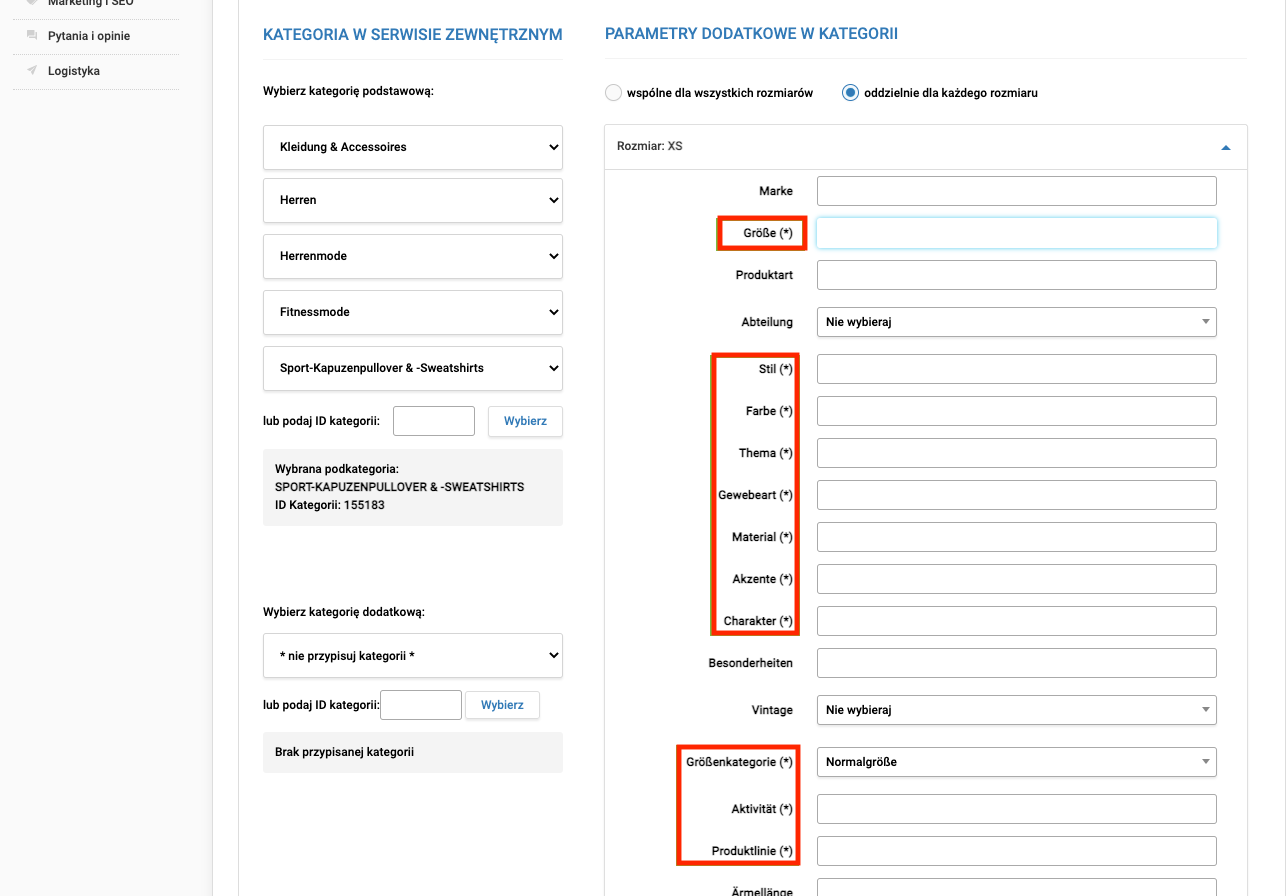The width and height of the screenshot is (1286, 896).
Task: Open the Herrenmode category dropdown
Action: coord(413,256)
